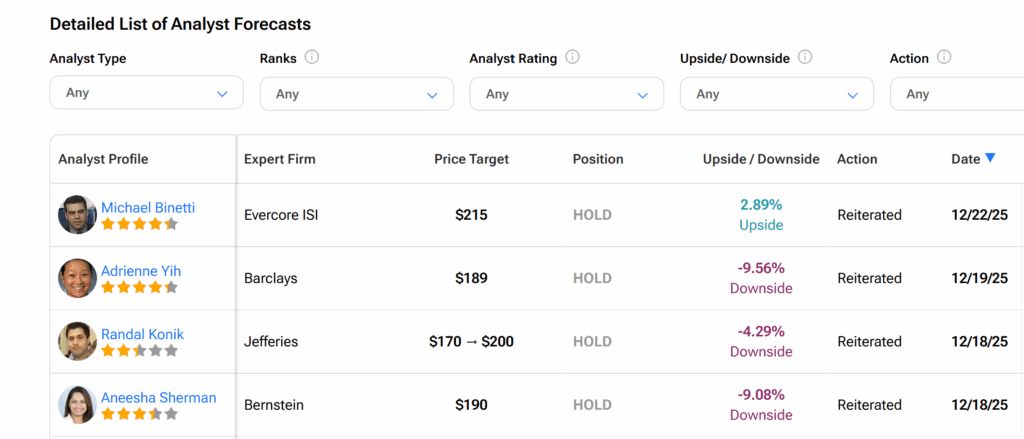Click Randal Konik's star rating
Screen dimensions: 1024x439
click(139, 351)
